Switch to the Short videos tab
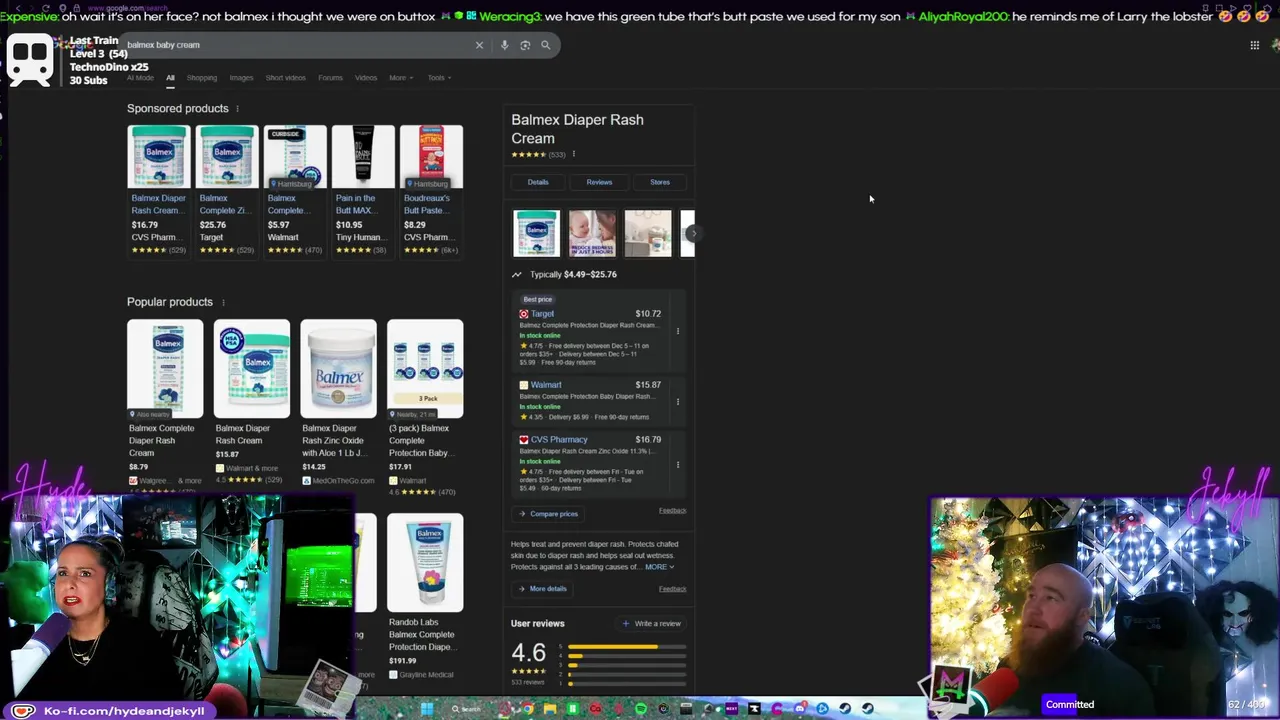This screenshot has height=720, width=1280. 286,78
